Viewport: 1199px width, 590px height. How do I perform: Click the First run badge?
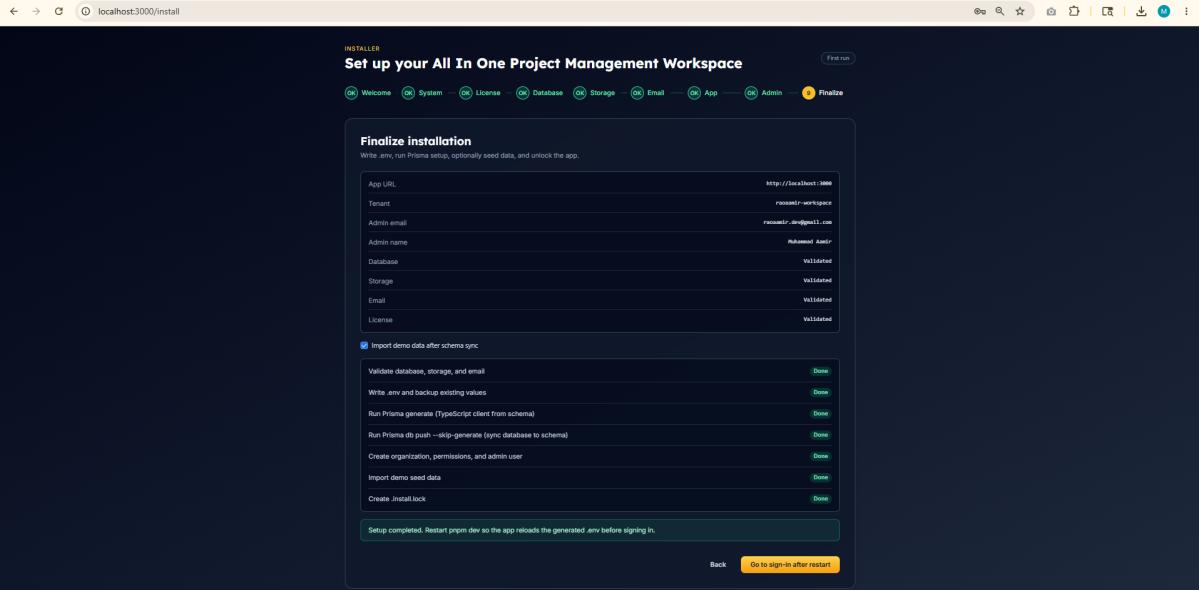(x=838, y=58)
